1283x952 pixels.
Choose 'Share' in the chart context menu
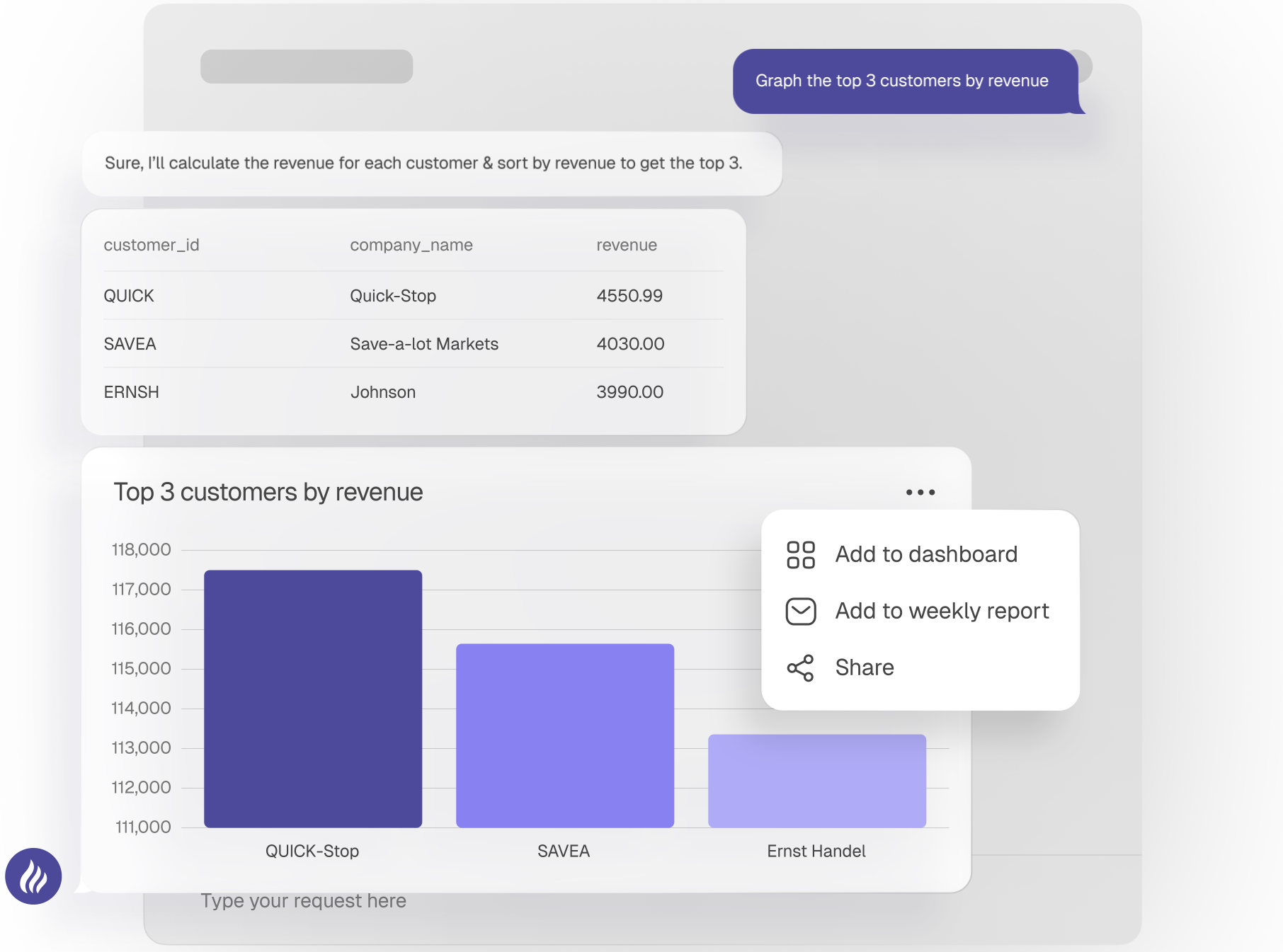864,667
